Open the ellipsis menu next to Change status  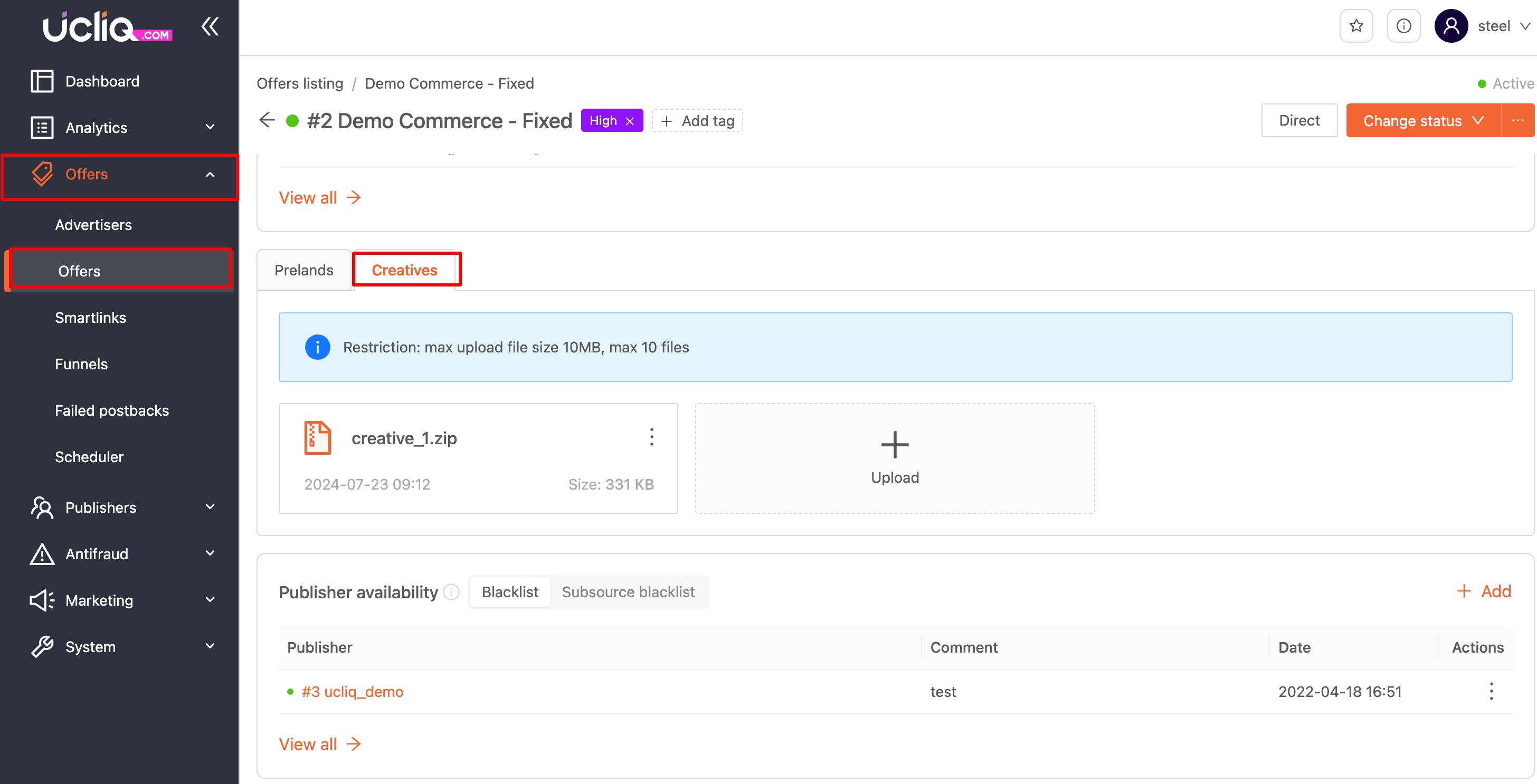(x=1517, y=120)
